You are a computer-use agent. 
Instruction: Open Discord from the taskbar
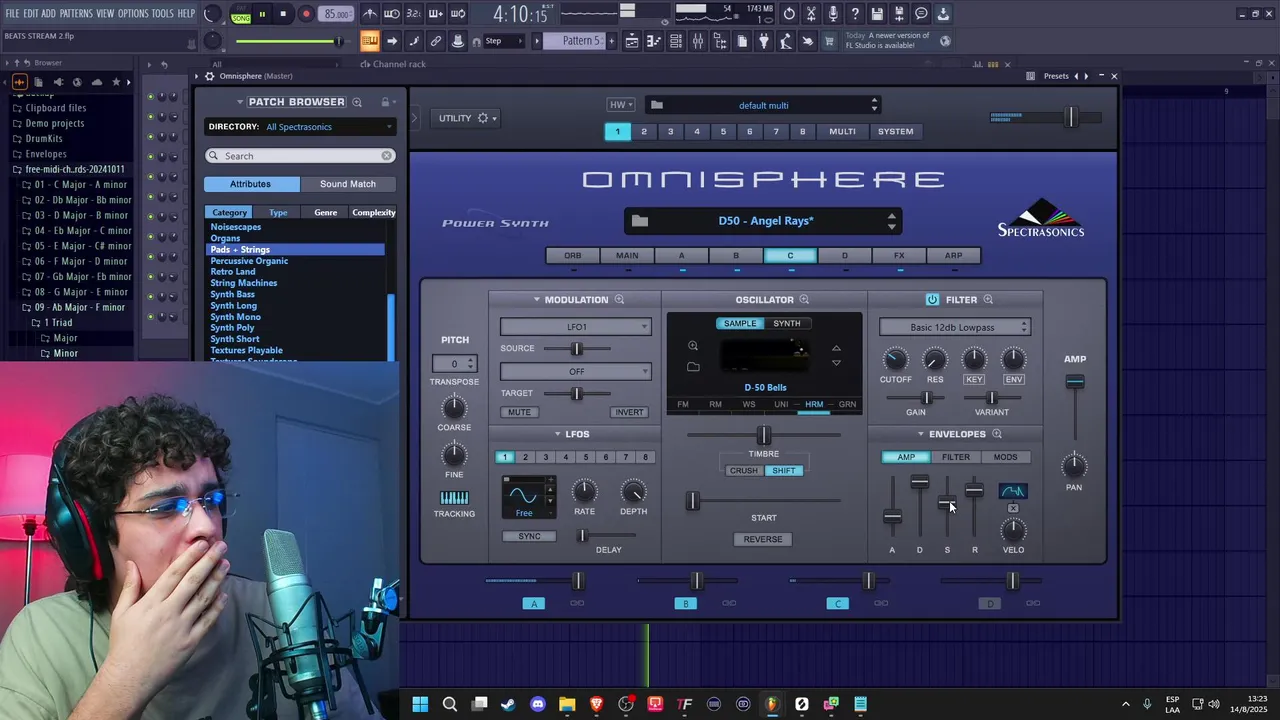[x=538, y=704]
